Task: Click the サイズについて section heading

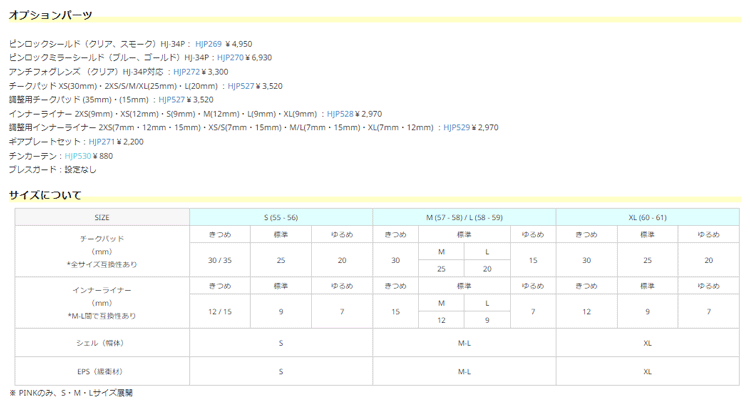Action: pos(45,195)
